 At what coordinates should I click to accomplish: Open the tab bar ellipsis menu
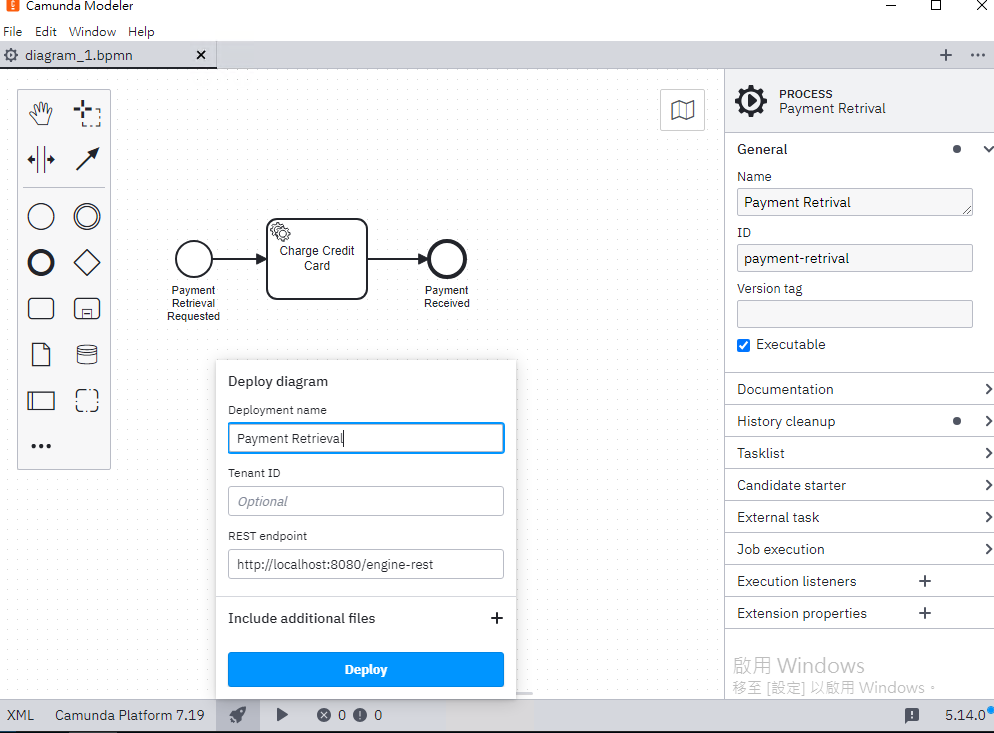(x=978, y=55)
